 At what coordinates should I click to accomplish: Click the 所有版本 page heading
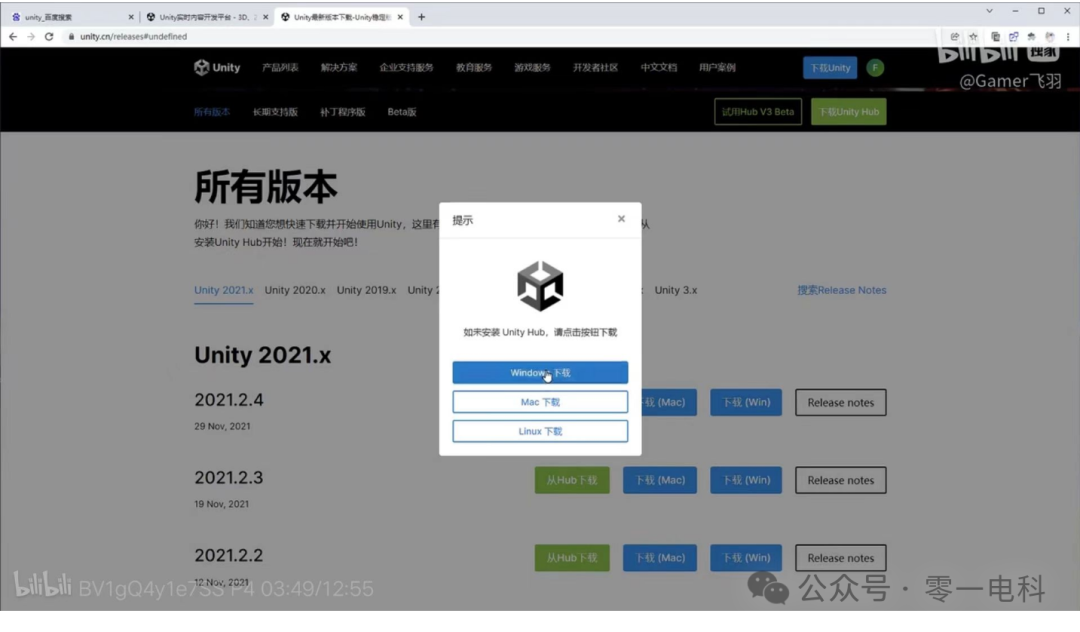point(265,187)
